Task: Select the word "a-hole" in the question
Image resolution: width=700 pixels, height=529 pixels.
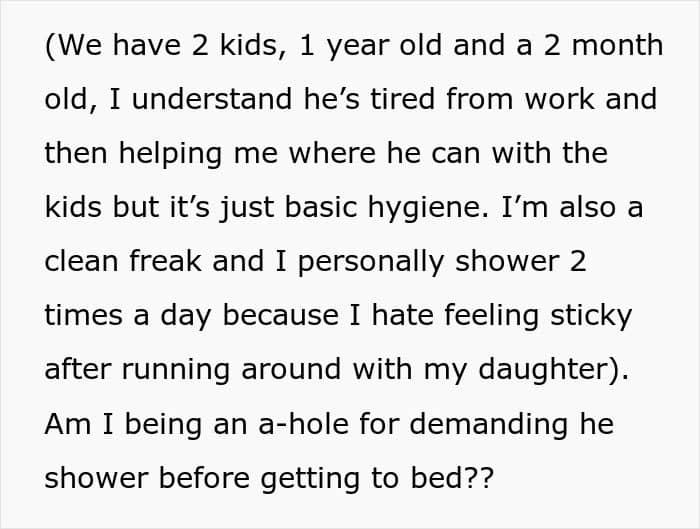Action: [x=304, y=423]
